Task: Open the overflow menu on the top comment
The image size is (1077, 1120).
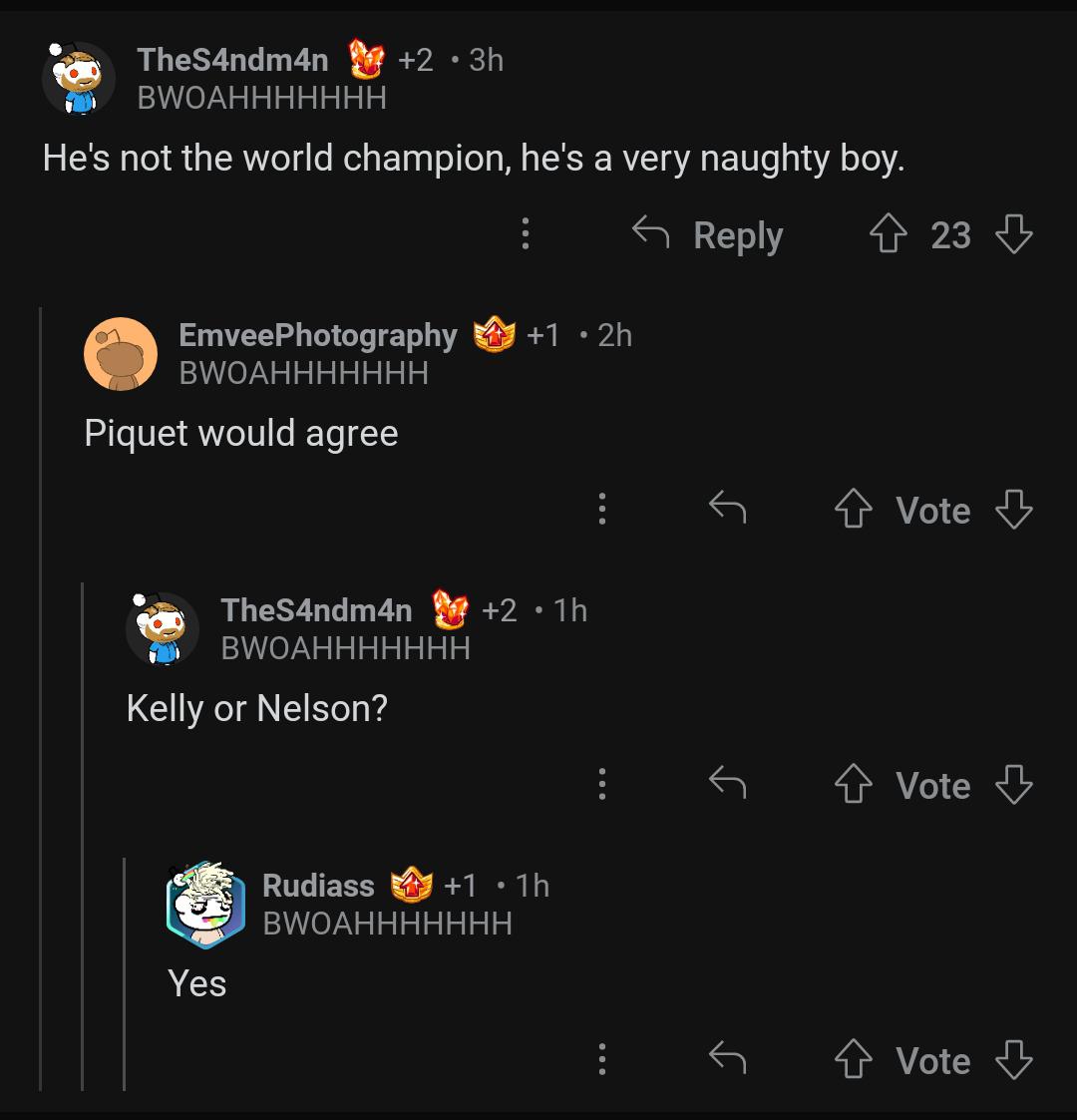Action: pyautogui.click(x=526, y=234)
